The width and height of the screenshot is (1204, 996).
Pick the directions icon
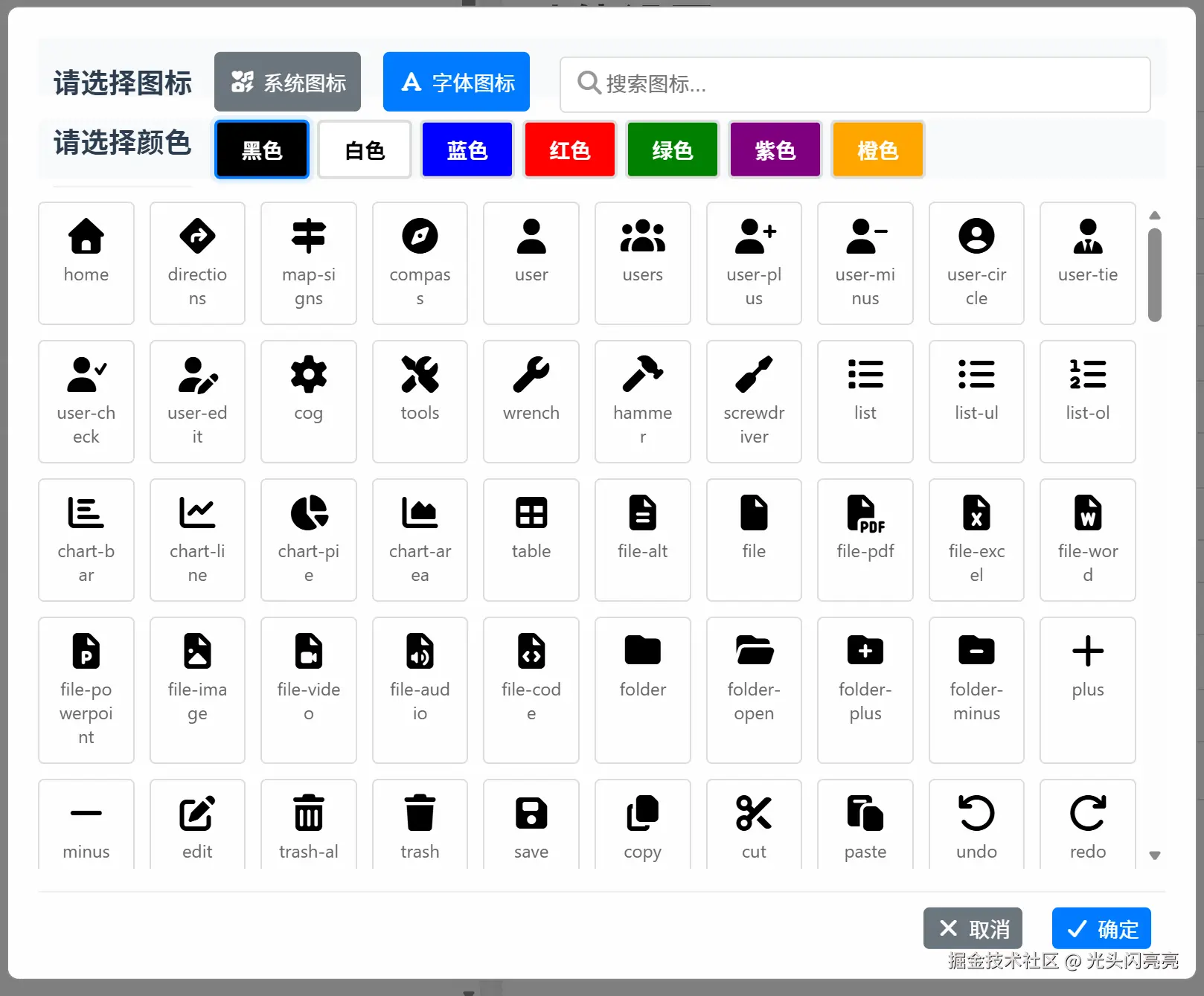[197, 263]
